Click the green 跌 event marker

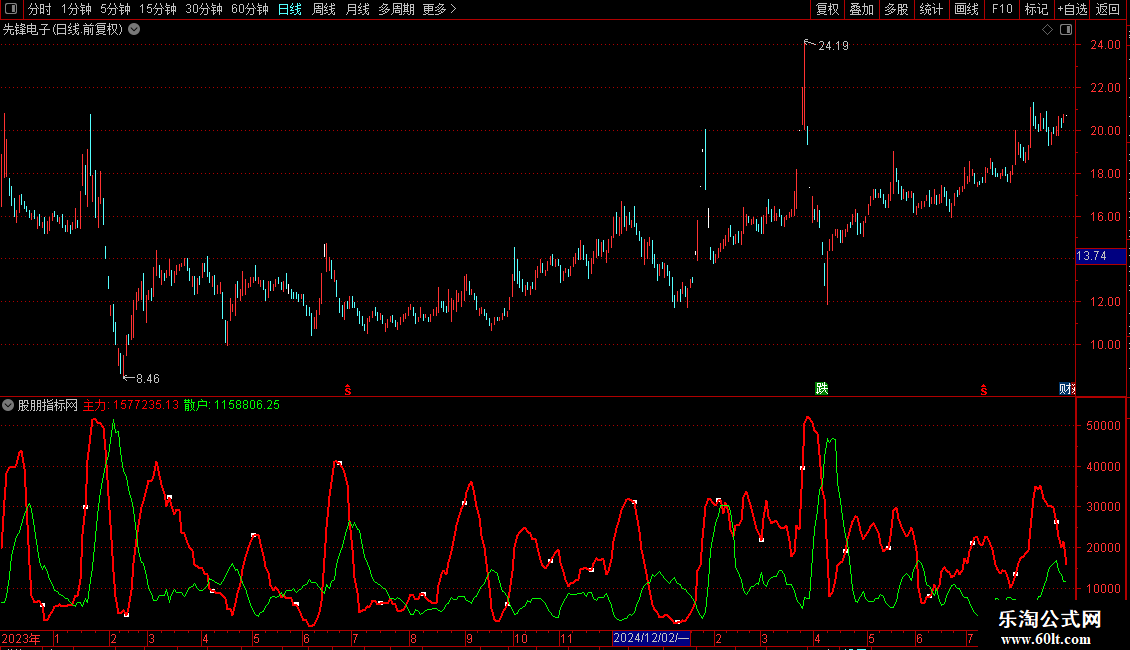point(822,388)
